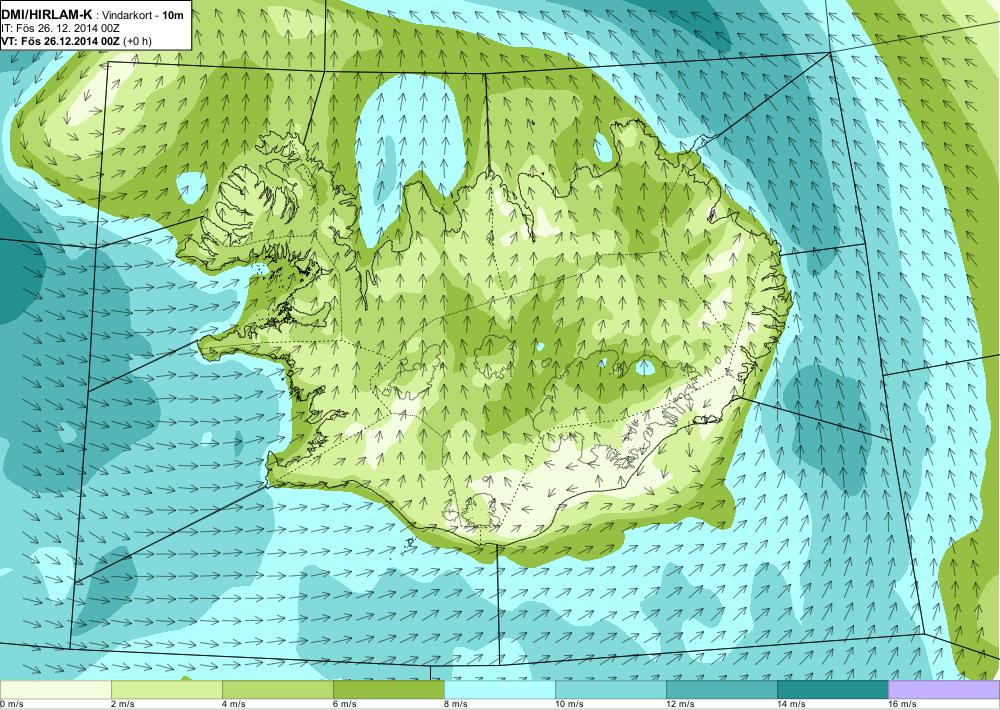Select the 'VT: Fös 26.12.2014 00Z' line
The width and height of the screenshot is (1000, 710).
click(x=61, y=41)
